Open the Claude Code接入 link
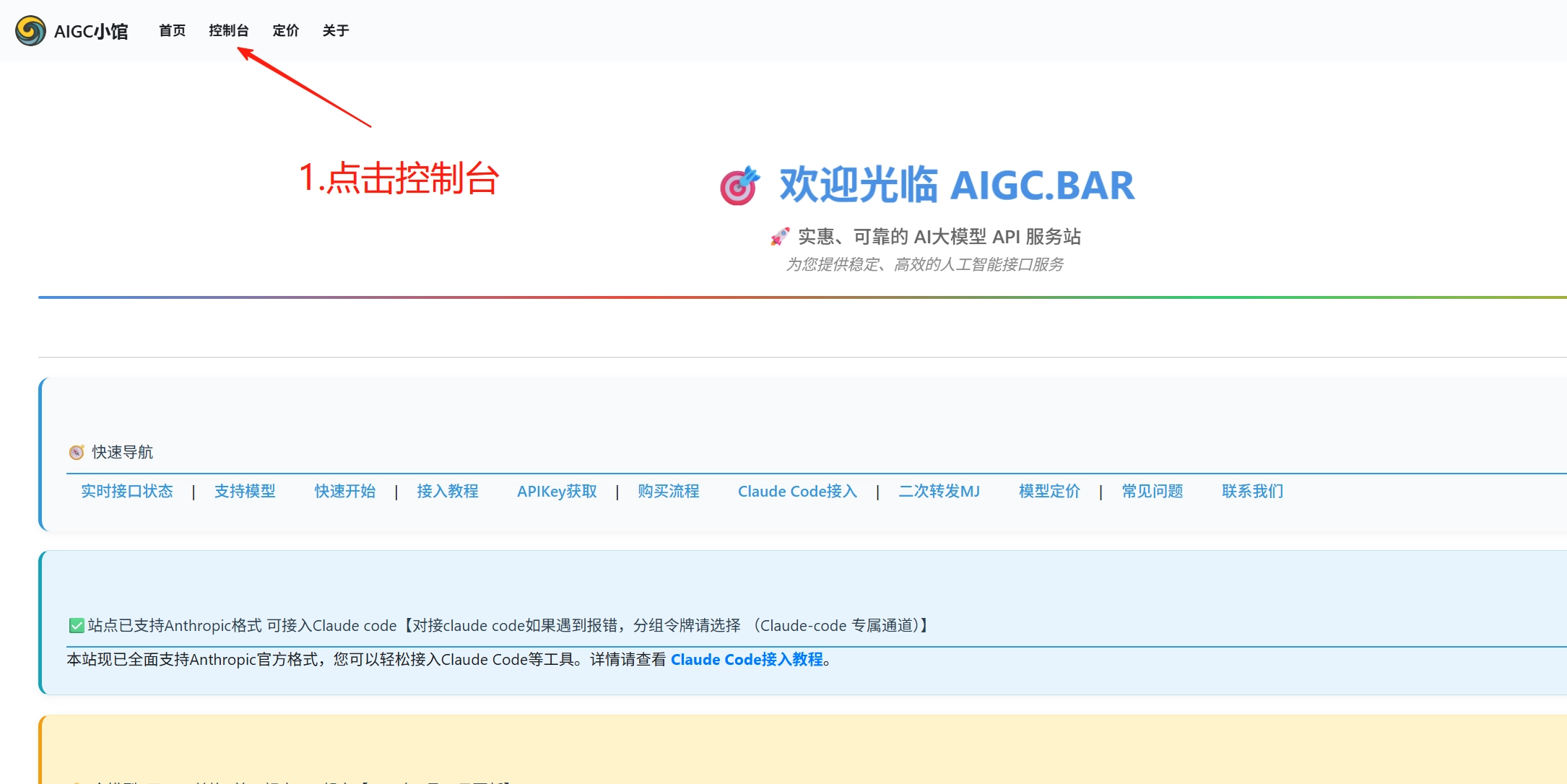 coord(797,492)
